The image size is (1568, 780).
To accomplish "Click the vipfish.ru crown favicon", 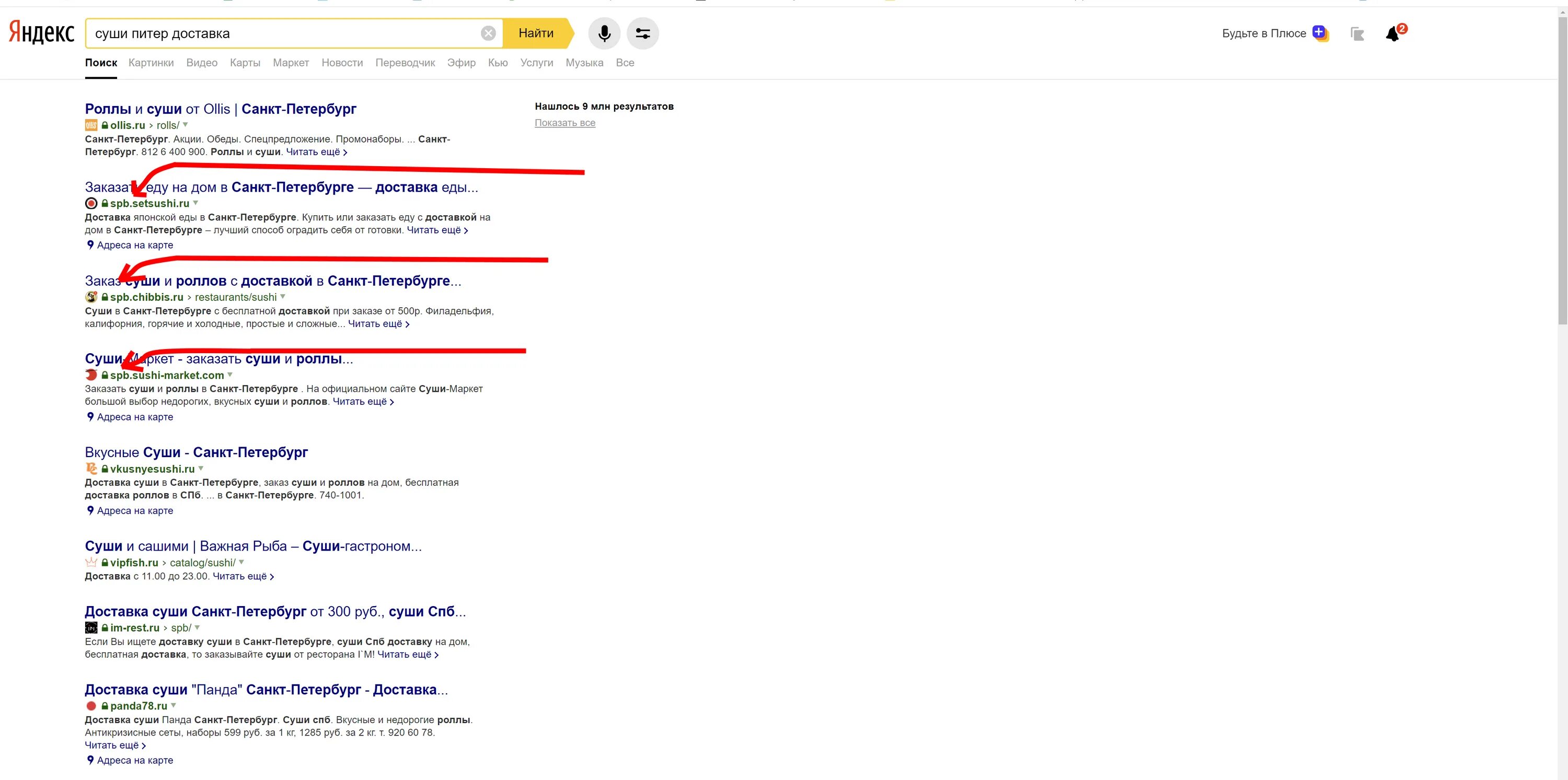I will coord(91,562).
